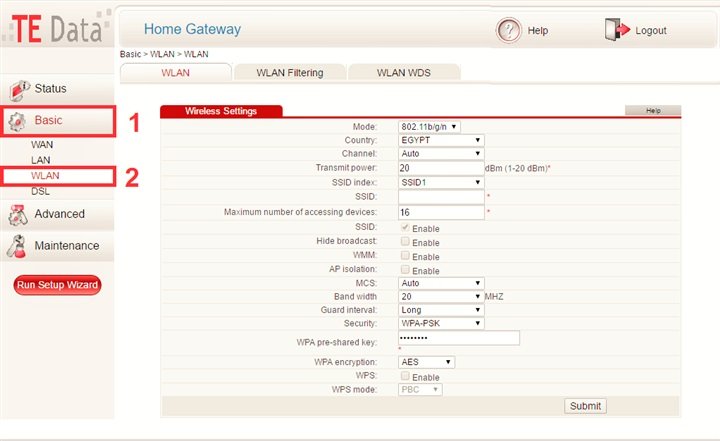Click the Basic gear icon in sidebar
This screenshot has width=720, height=441.
pyautogui.click(x=17, y=121)
